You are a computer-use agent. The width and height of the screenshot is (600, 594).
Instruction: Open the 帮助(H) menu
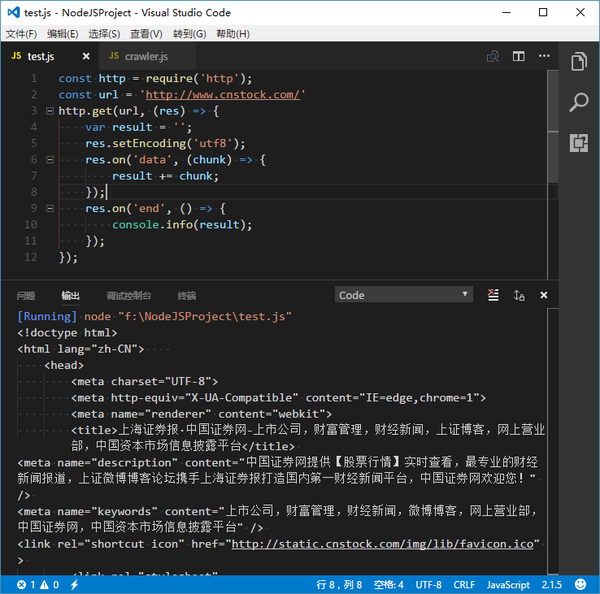[233, 34]
